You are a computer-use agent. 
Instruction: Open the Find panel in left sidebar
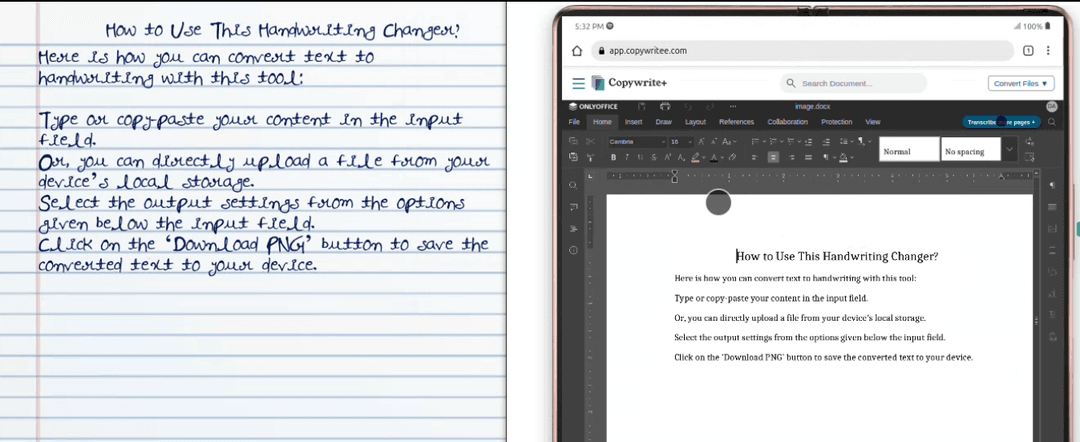pyautogui.click(x=573, y=185)
